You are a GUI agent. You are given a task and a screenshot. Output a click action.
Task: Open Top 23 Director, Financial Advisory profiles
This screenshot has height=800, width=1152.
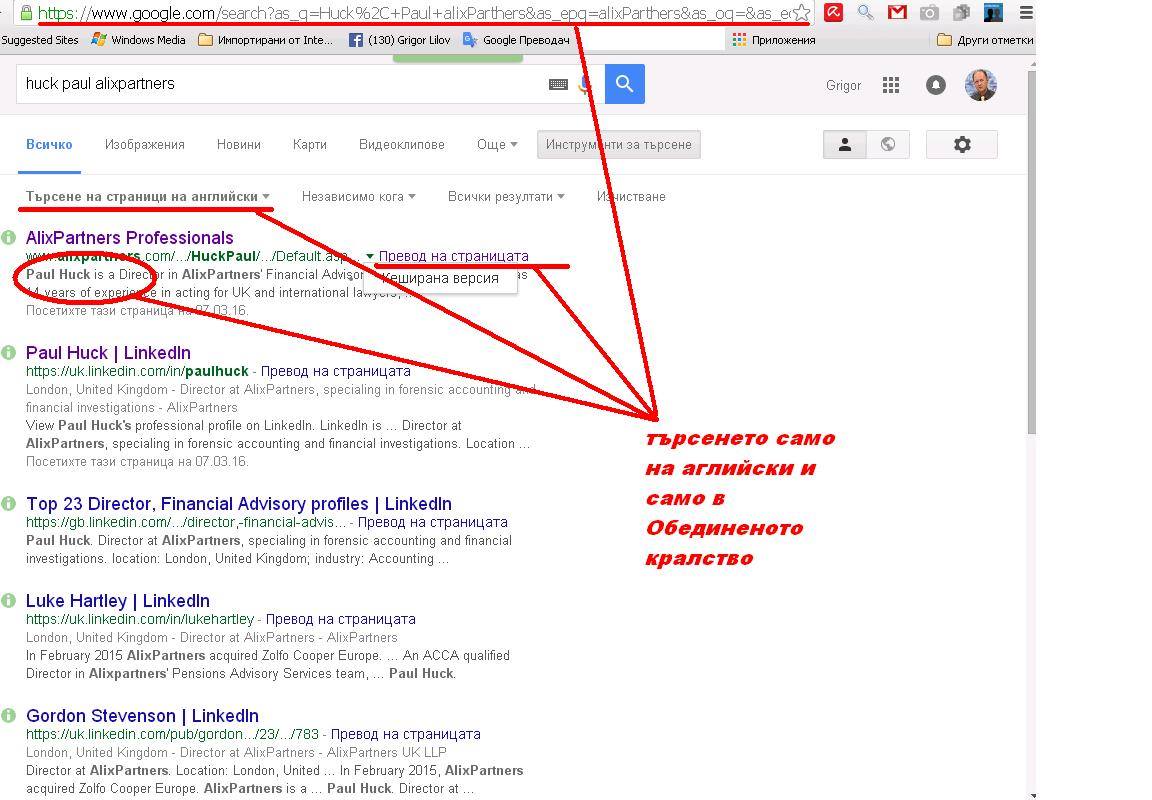coord(239,504)
